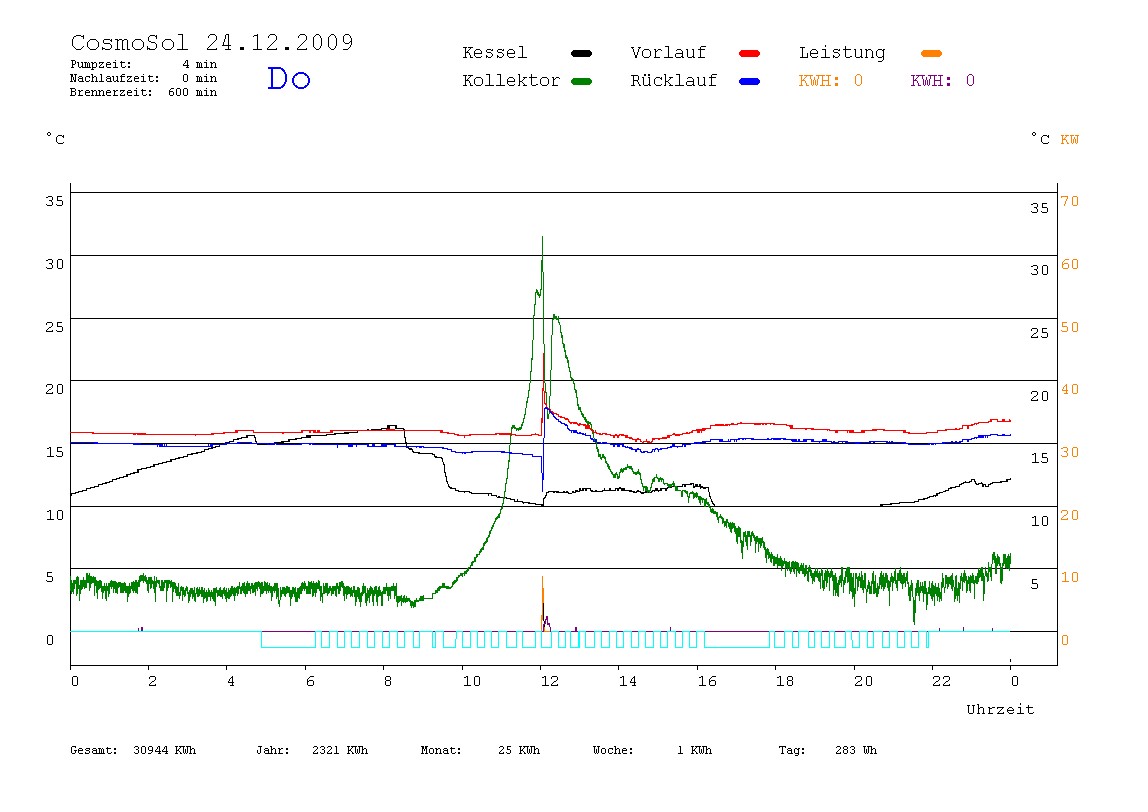Screen dimensions: 1148x812
Task: Click the Rücklauf legend label
Action: pyautogui.click(x=674, y=81)
